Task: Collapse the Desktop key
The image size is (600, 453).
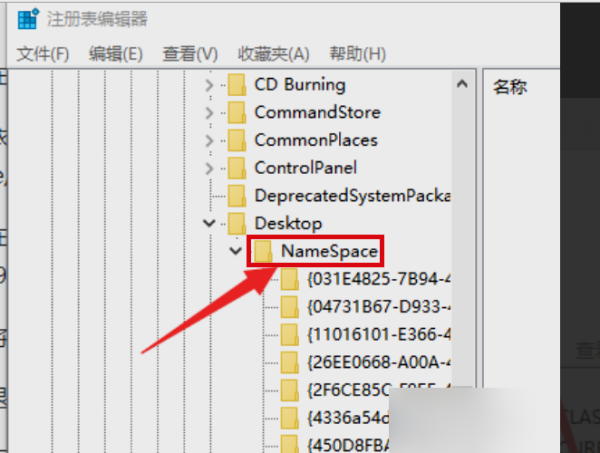Action: point(209,223)
